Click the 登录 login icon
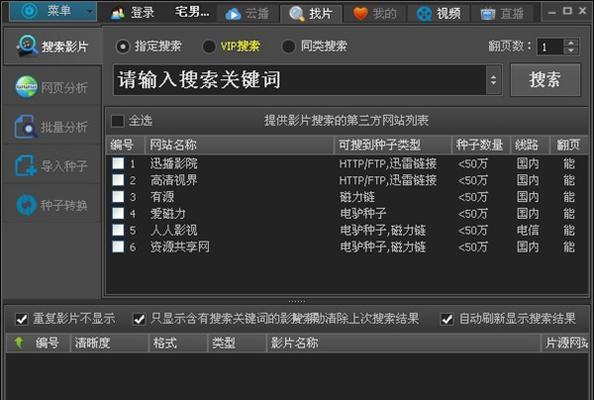This screenshot has width=594, height=400. click(x=118, y=14)
